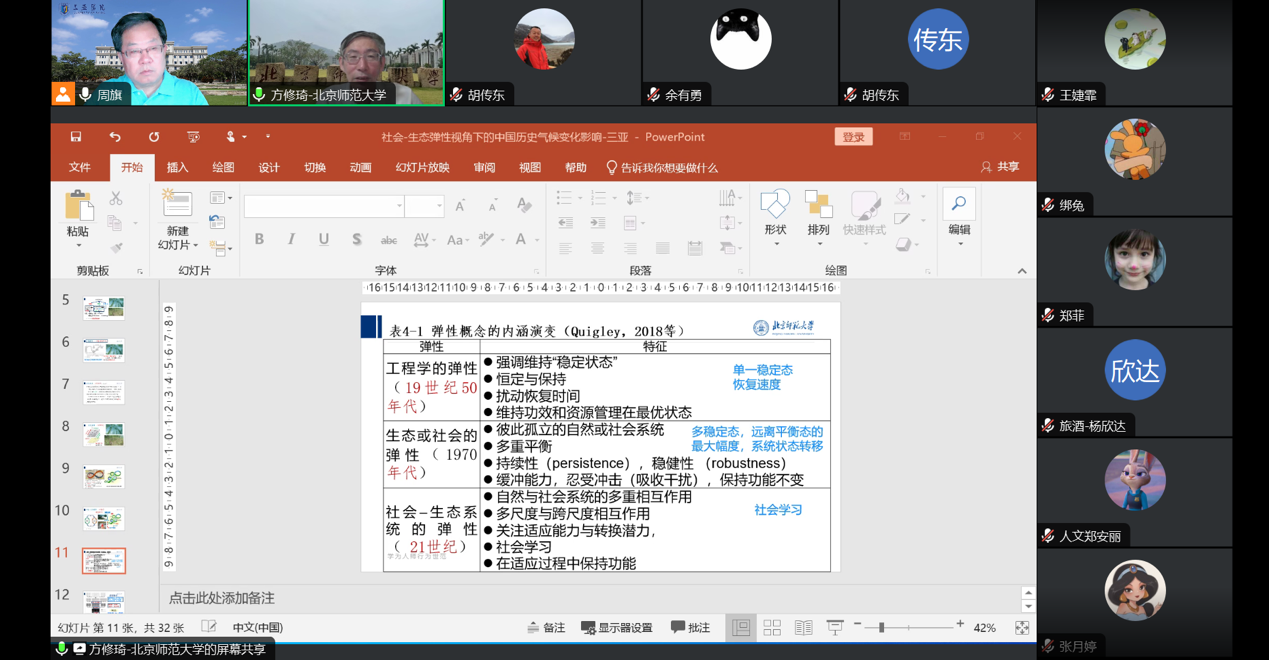Switch to Reading view
Viewport: 1269px width, 660px height.
[x=803, y=628]
